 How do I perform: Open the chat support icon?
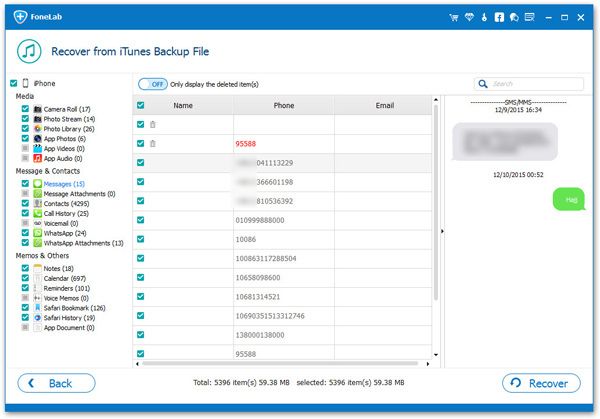(x=514, y=17)
